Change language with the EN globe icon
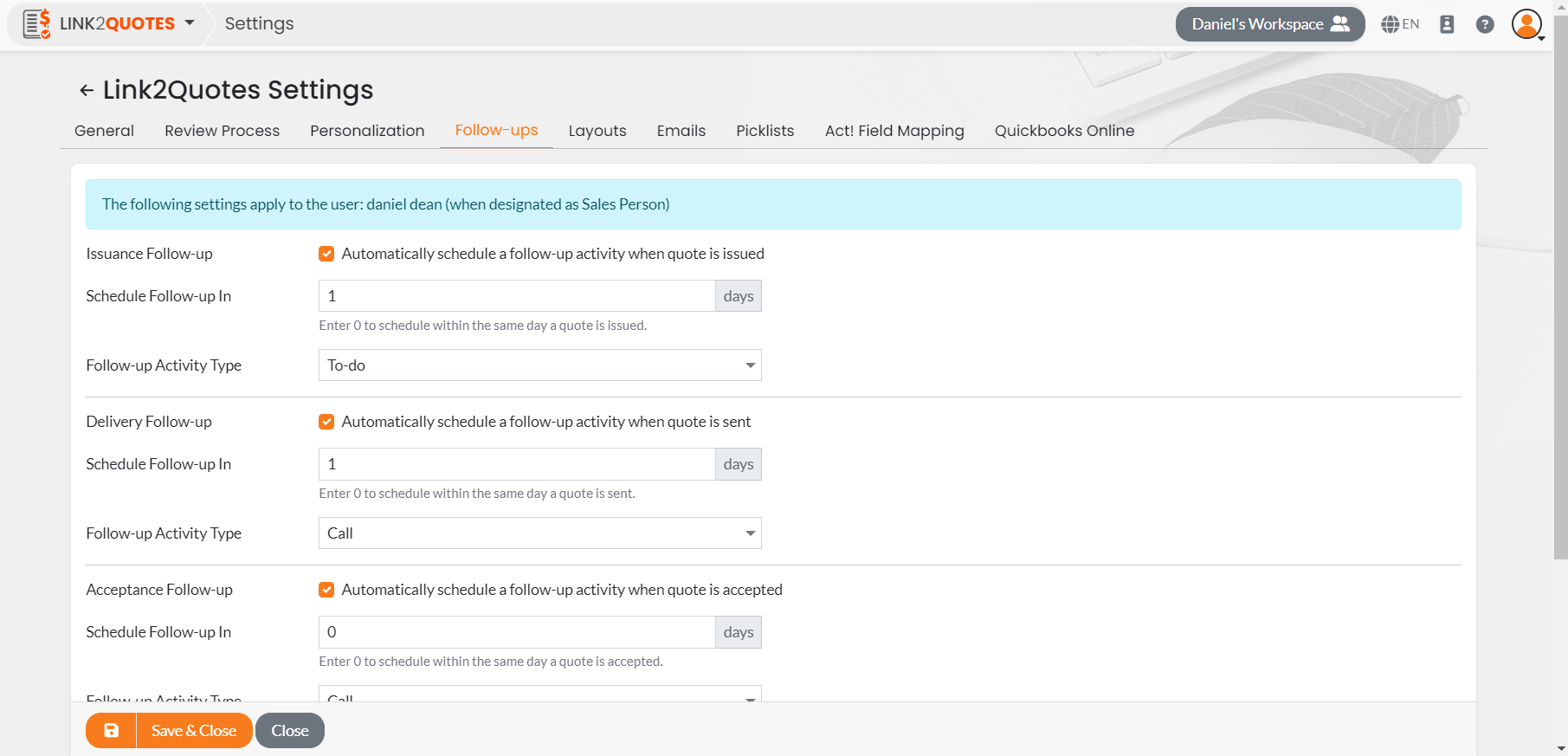Viewport: 1568px width, 756px height. click(1400, 24)
